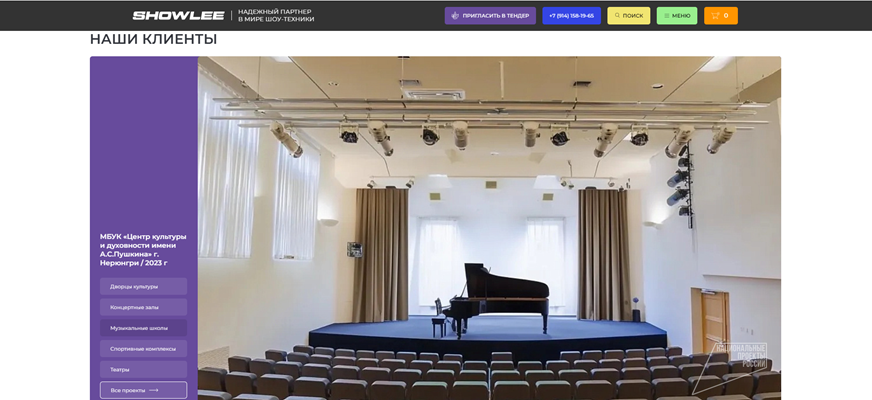The width and height of the screenshot is (872, 400).
Task: Click the Наши клиенты heading
Action: click(153, 39)
